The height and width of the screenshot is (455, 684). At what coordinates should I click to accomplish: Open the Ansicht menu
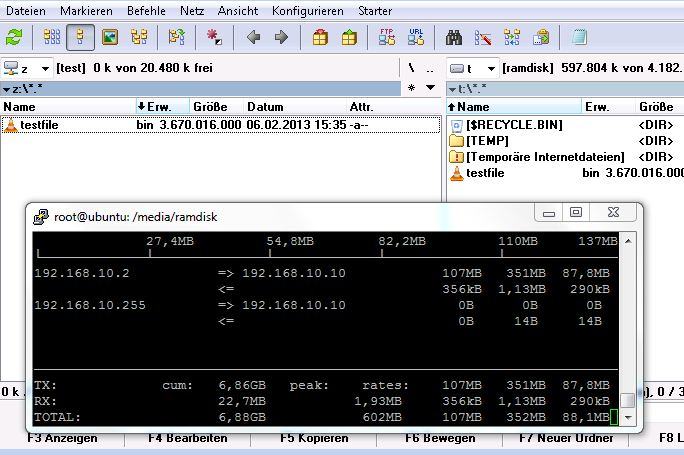pos(238,11)
